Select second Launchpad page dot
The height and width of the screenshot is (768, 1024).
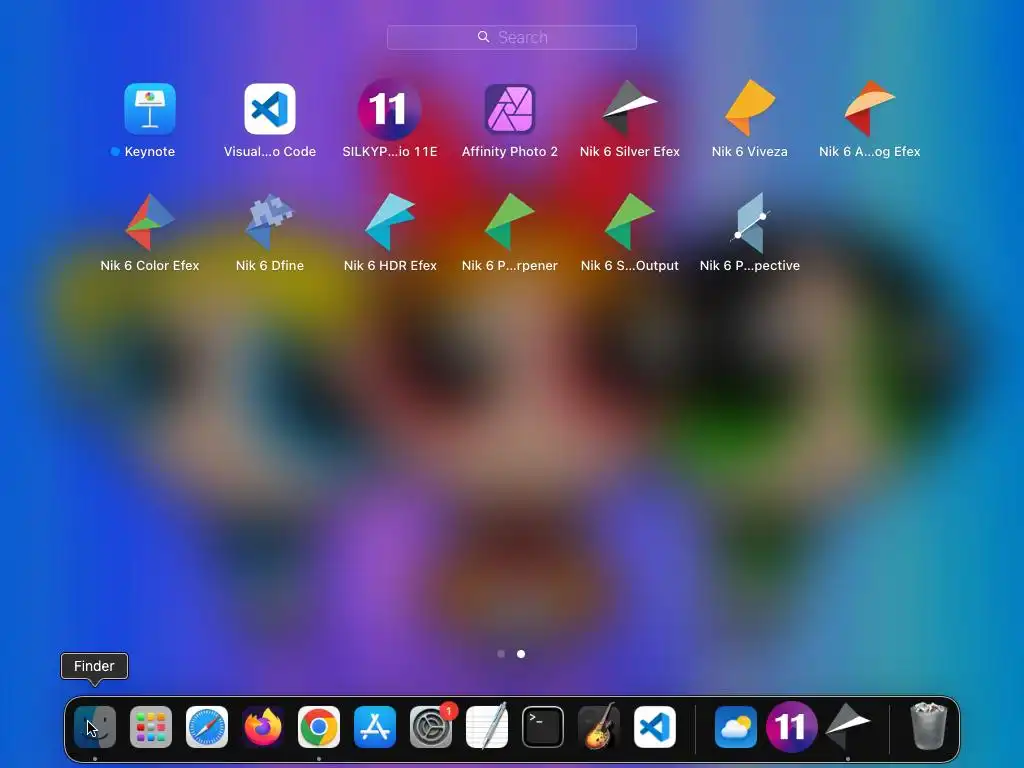pos(521,654)
